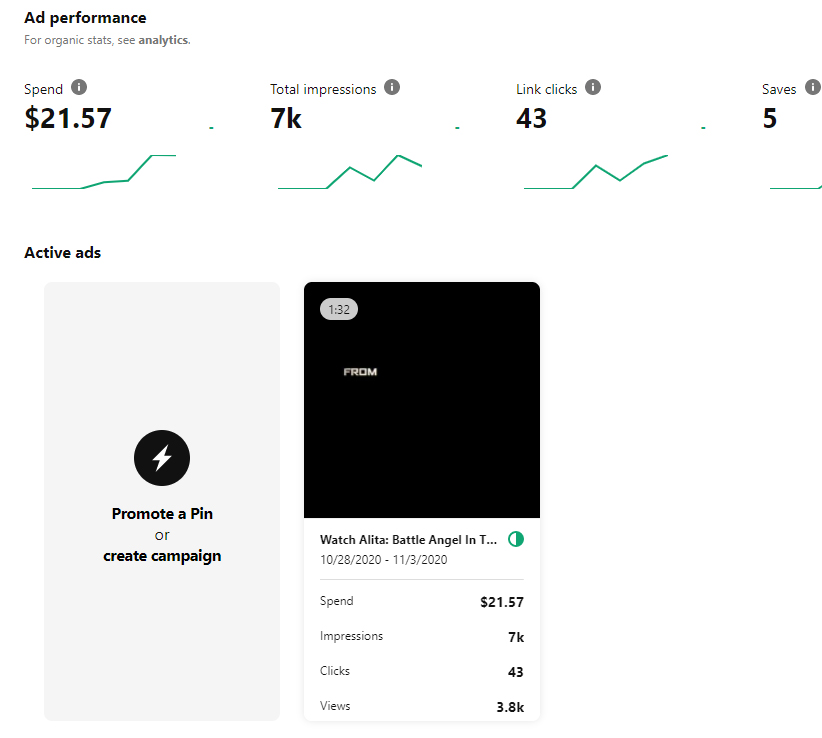Click the Total impressions info icon
The width and height of the screenshot is (822, 738).
click(392, 88)
